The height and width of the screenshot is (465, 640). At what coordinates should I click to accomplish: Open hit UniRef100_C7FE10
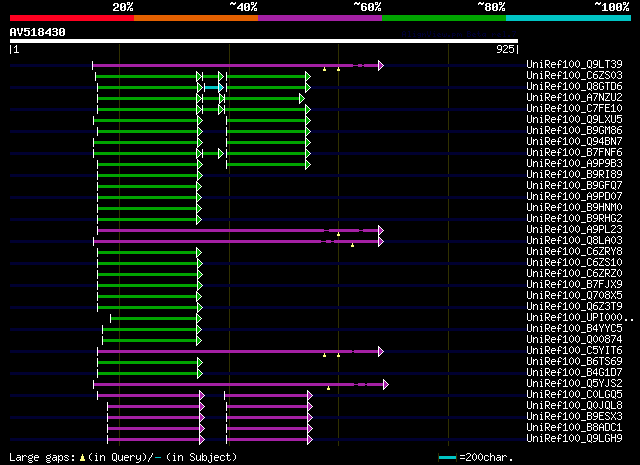click(x=574, y=109)
